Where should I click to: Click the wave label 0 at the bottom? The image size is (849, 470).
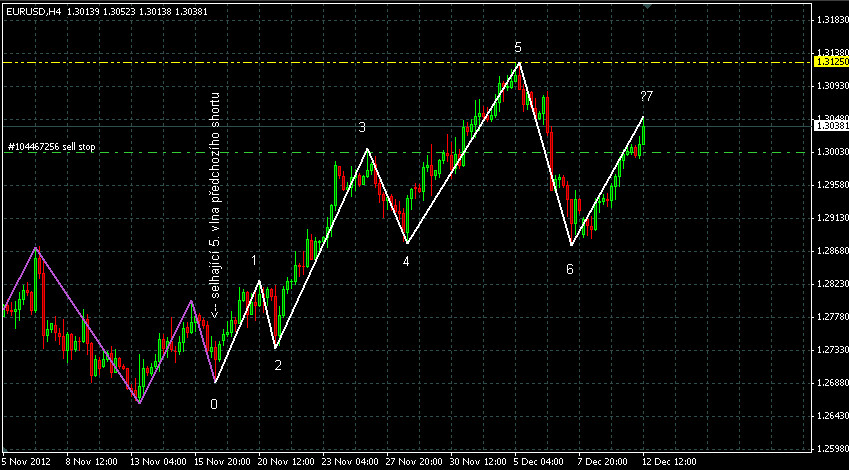click(x=213, y=404)
